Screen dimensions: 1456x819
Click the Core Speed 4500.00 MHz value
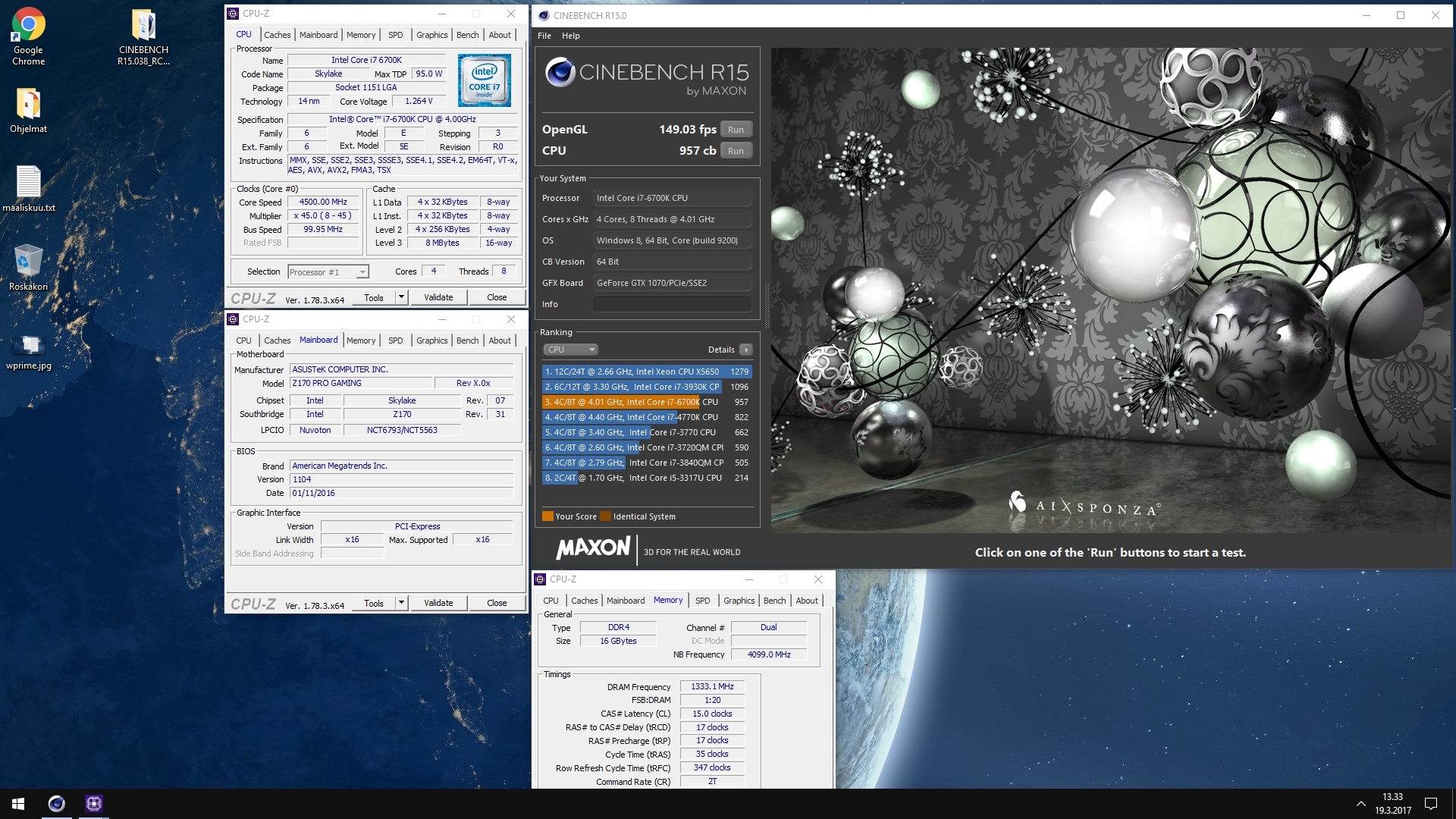[323, 202]
